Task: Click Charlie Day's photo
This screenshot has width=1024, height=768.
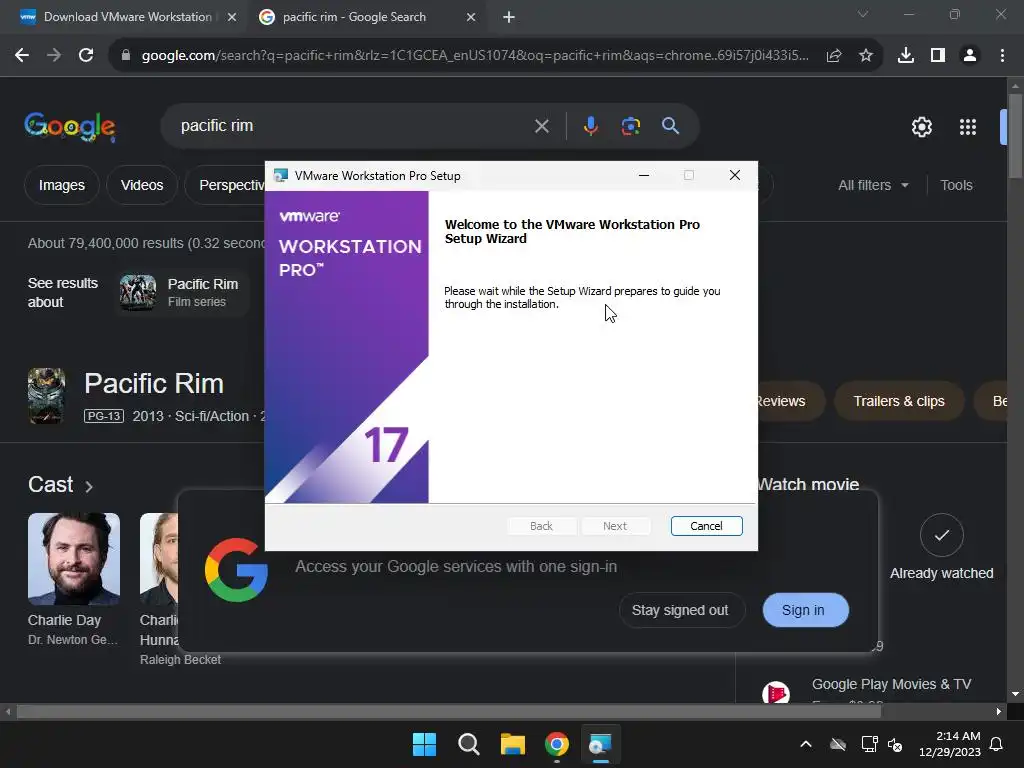Action: click(74, 559)
